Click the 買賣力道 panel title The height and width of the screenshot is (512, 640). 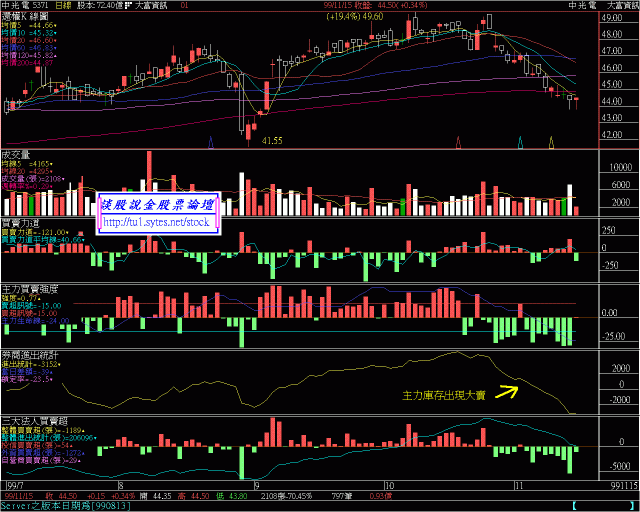20,223
